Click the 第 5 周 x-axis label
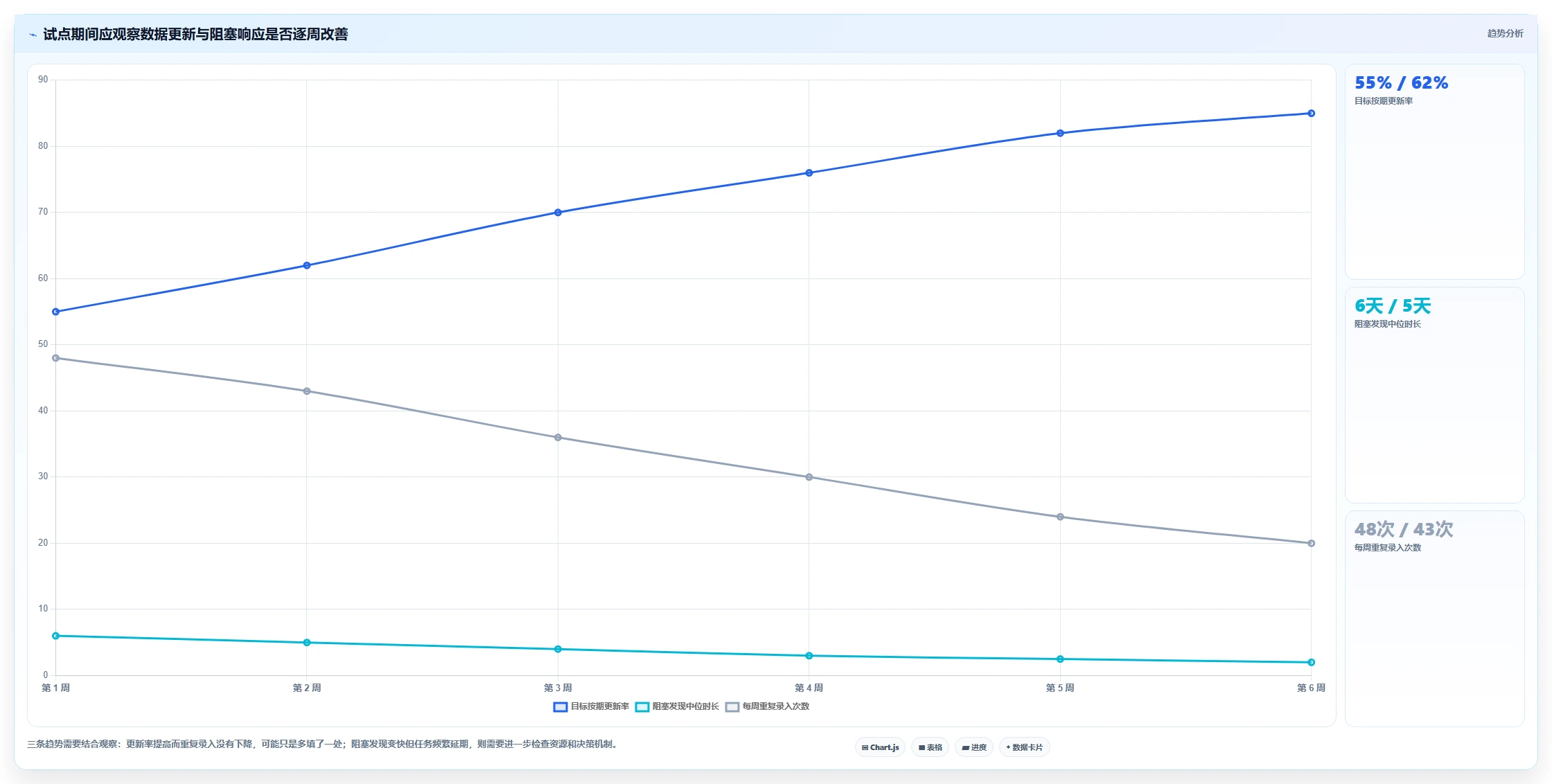 (x=1060, y=688)
